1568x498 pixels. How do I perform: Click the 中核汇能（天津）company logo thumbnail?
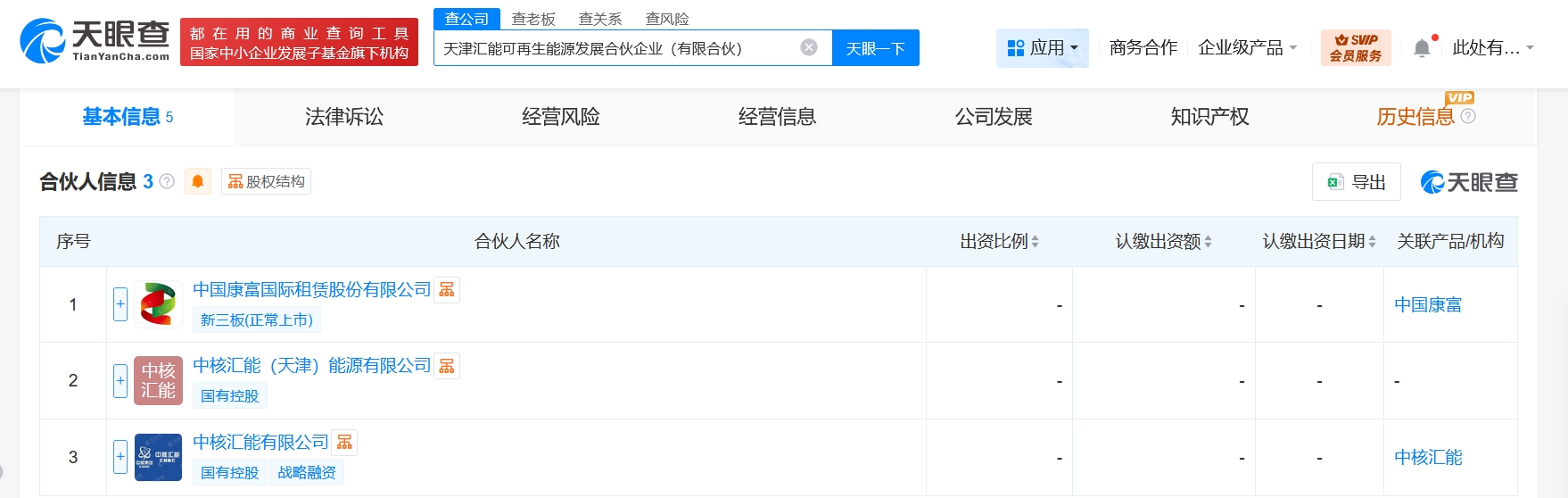(158, 381)
